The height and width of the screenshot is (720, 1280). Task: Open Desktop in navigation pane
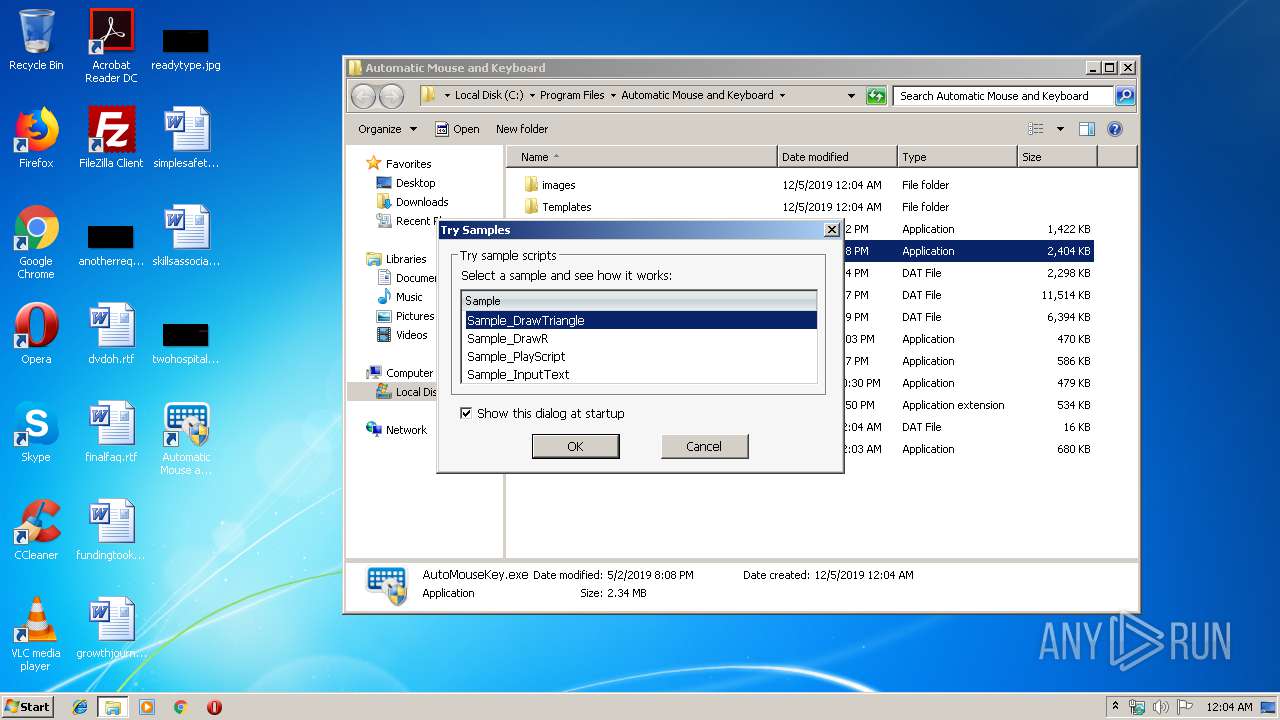(406, 183)
